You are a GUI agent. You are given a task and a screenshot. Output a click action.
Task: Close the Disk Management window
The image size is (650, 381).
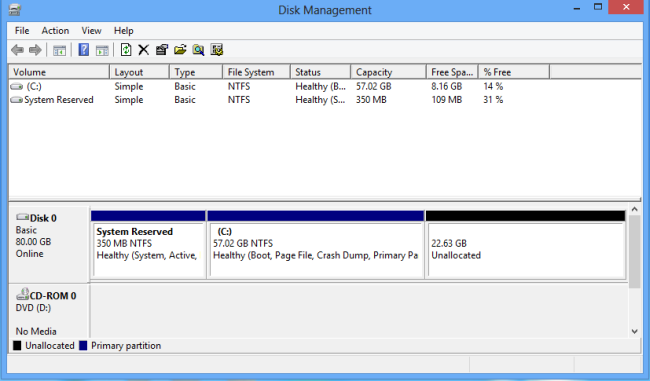point(626,7)
